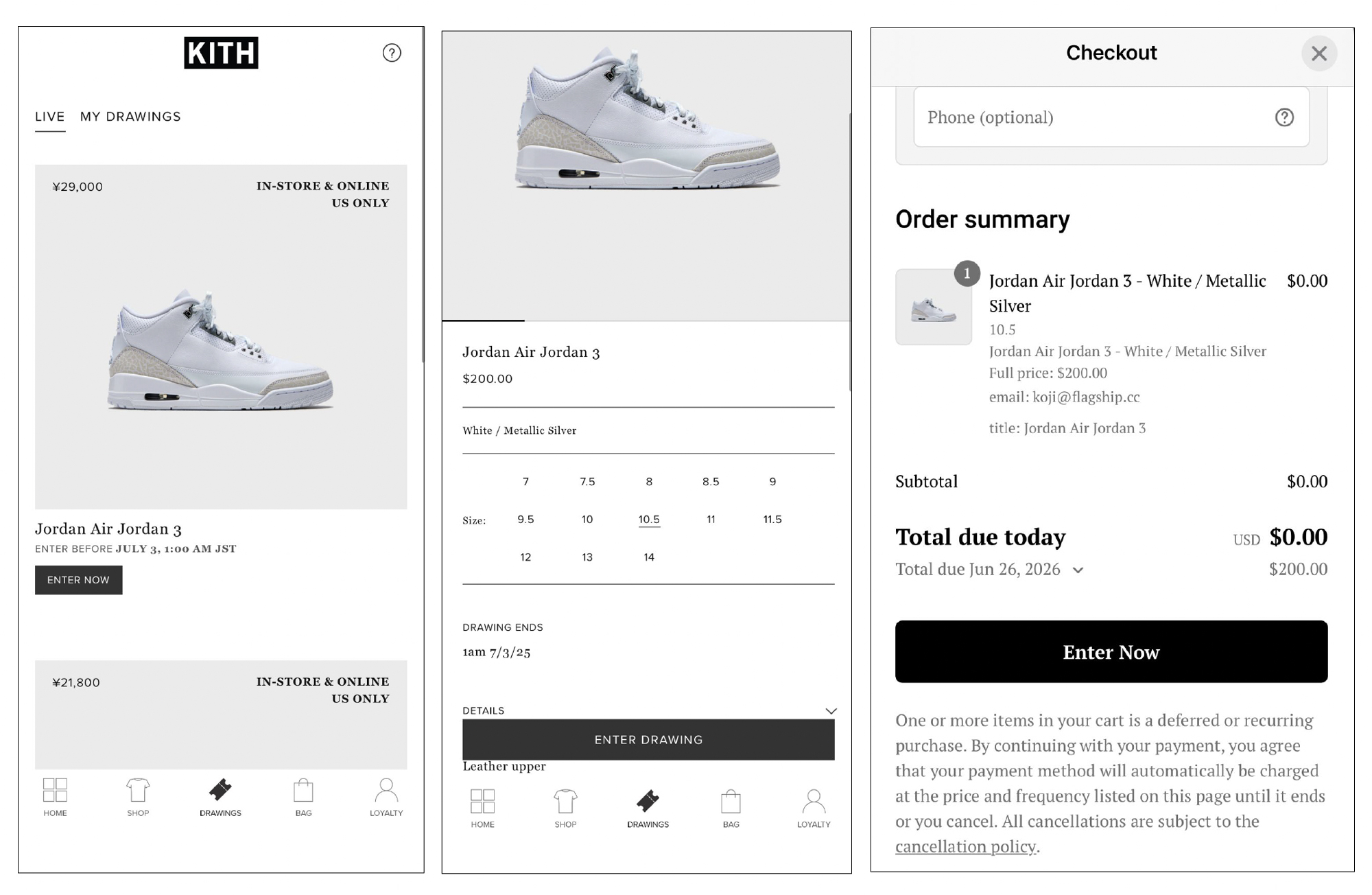Select the Live tab
1372x895 pixels.
coord(50,117)
